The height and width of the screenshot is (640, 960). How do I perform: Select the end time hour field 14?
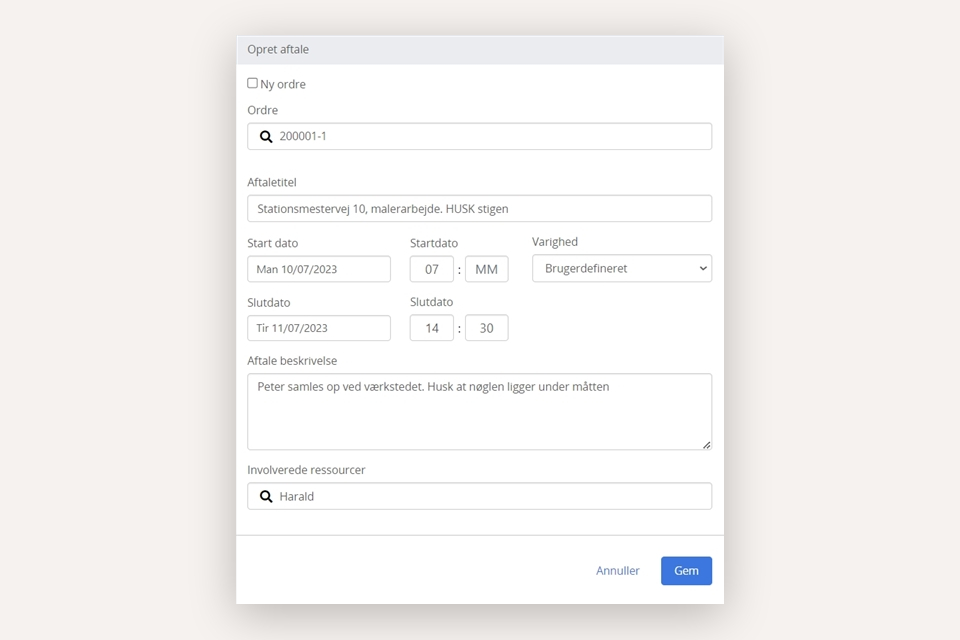[432, 328]
